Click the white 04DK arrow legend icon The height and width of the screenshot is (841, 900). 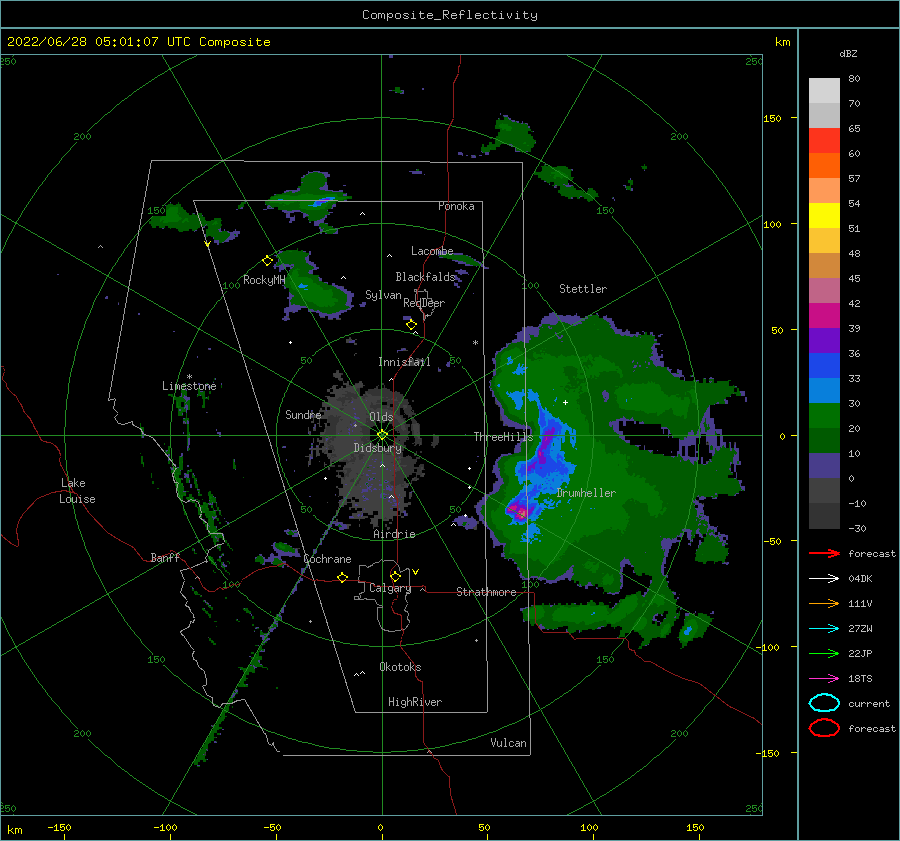coord(824,579)
